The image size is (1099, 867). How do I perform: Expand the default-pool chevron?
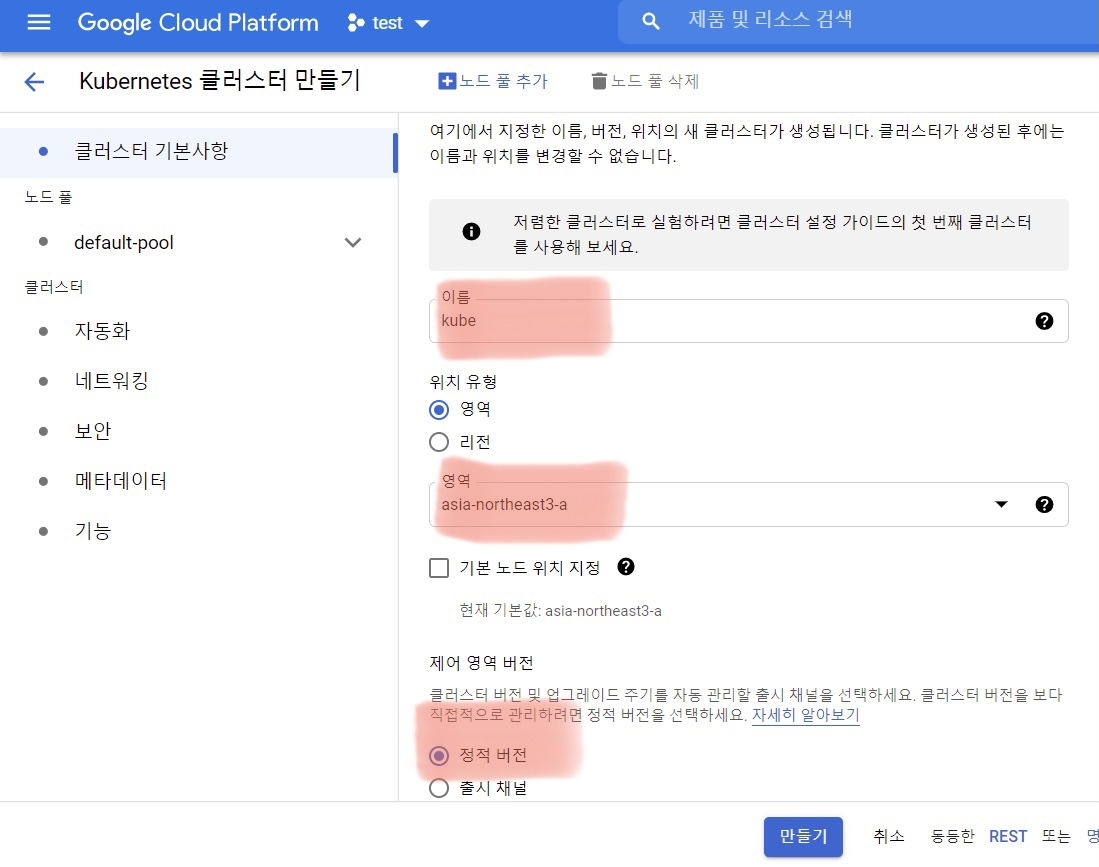tap(353, 243)
